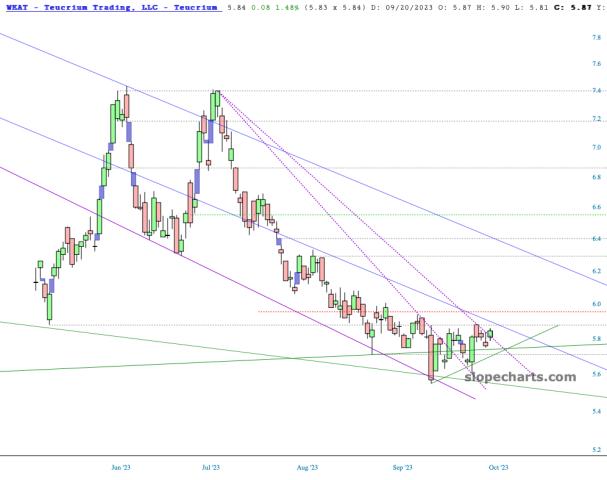Select the Oct '23 date axis label
Screen dimensions: 607x480
tap(498, 466)
